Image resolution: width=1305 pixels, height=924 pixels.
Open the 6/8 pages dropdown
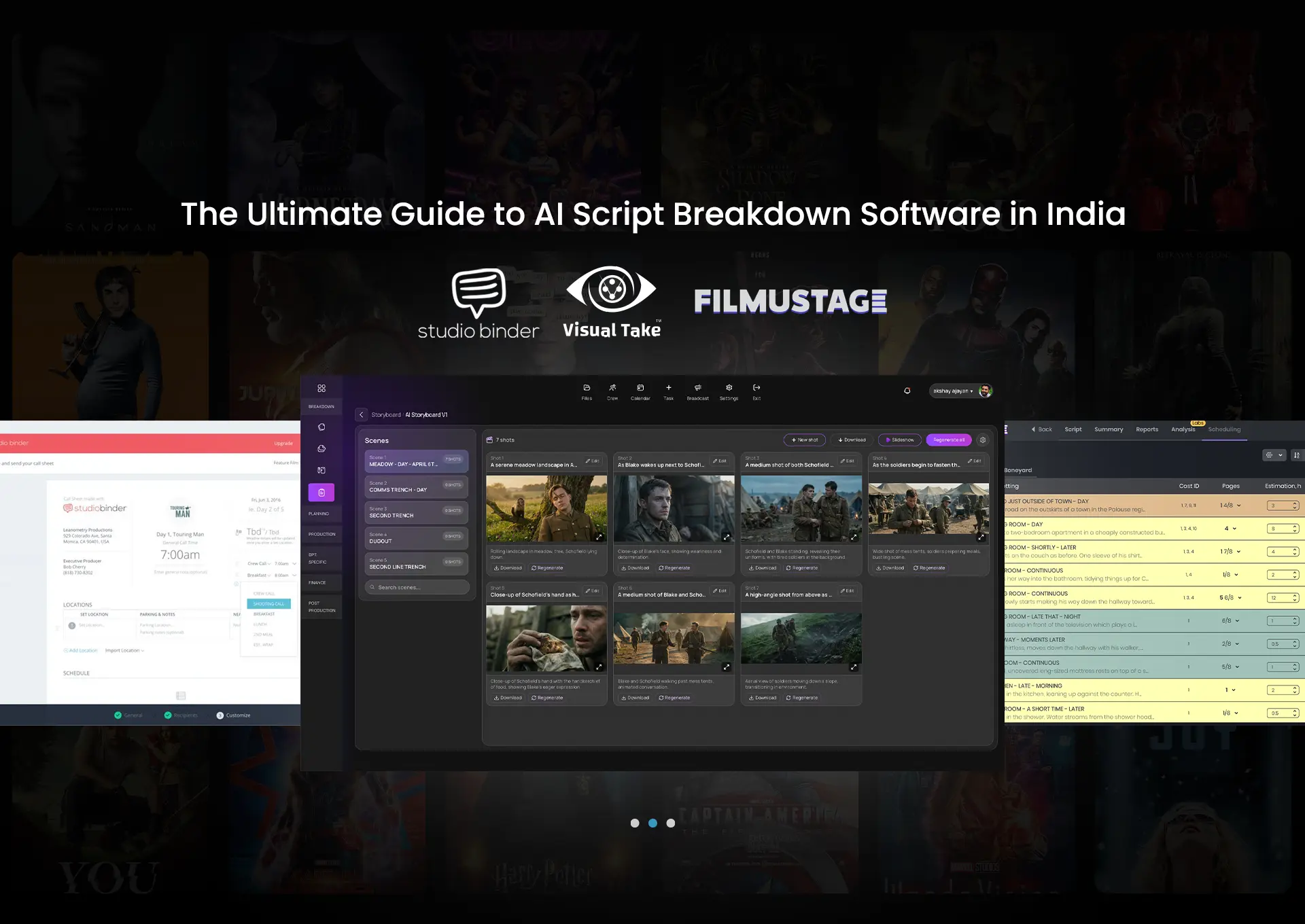[1231, 621]
